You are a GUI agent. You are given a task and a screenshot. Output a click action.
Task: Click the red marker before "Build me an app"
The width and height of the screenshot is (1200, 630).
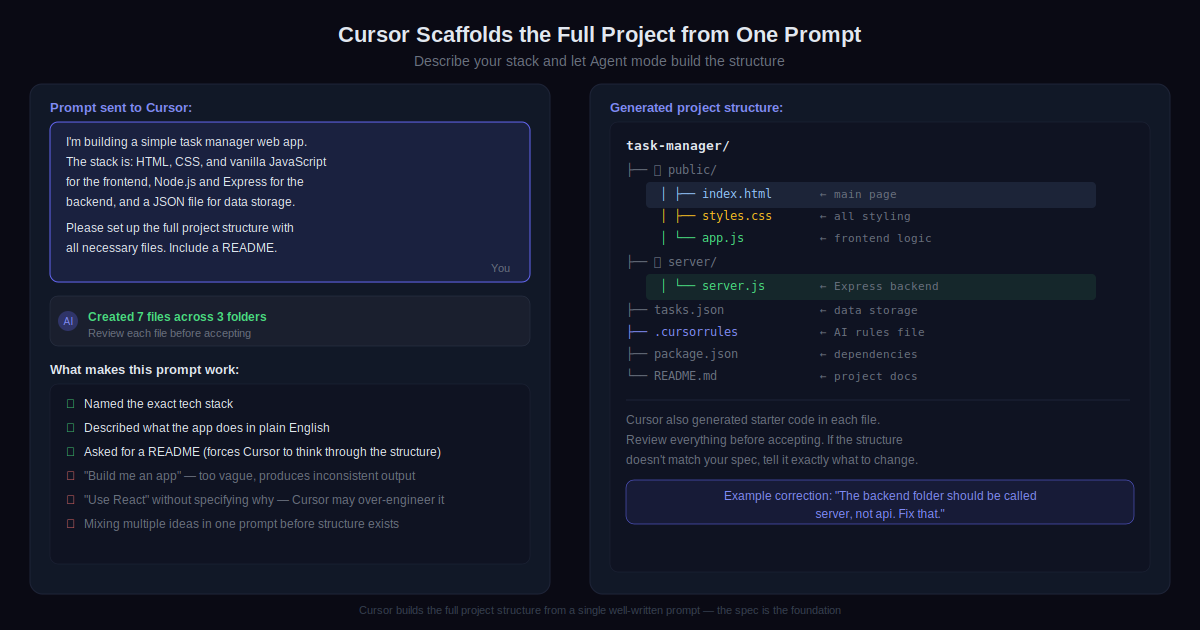click(70, 476)
